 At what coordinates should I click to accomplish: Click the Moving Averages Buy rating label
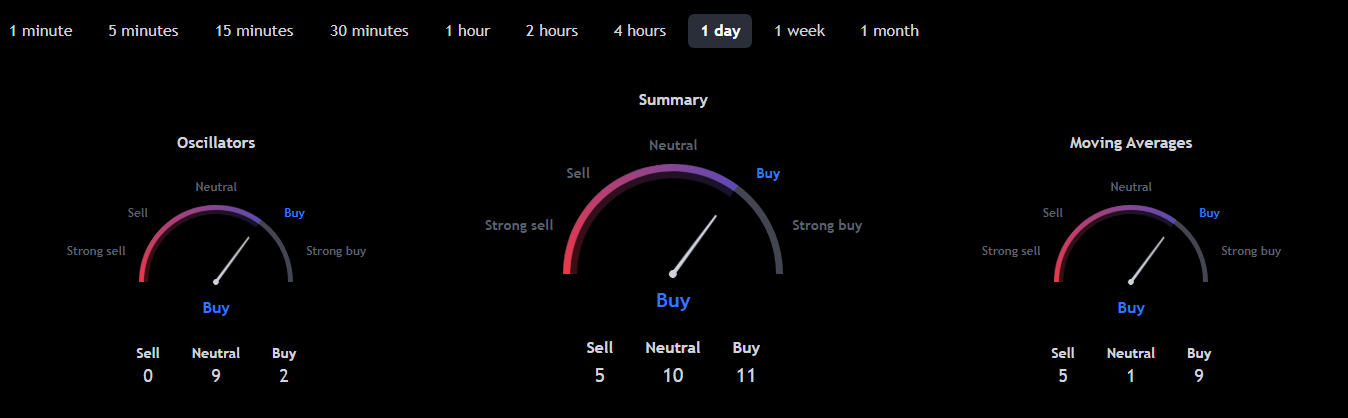pyautogui.click(x=1131, y=308)
